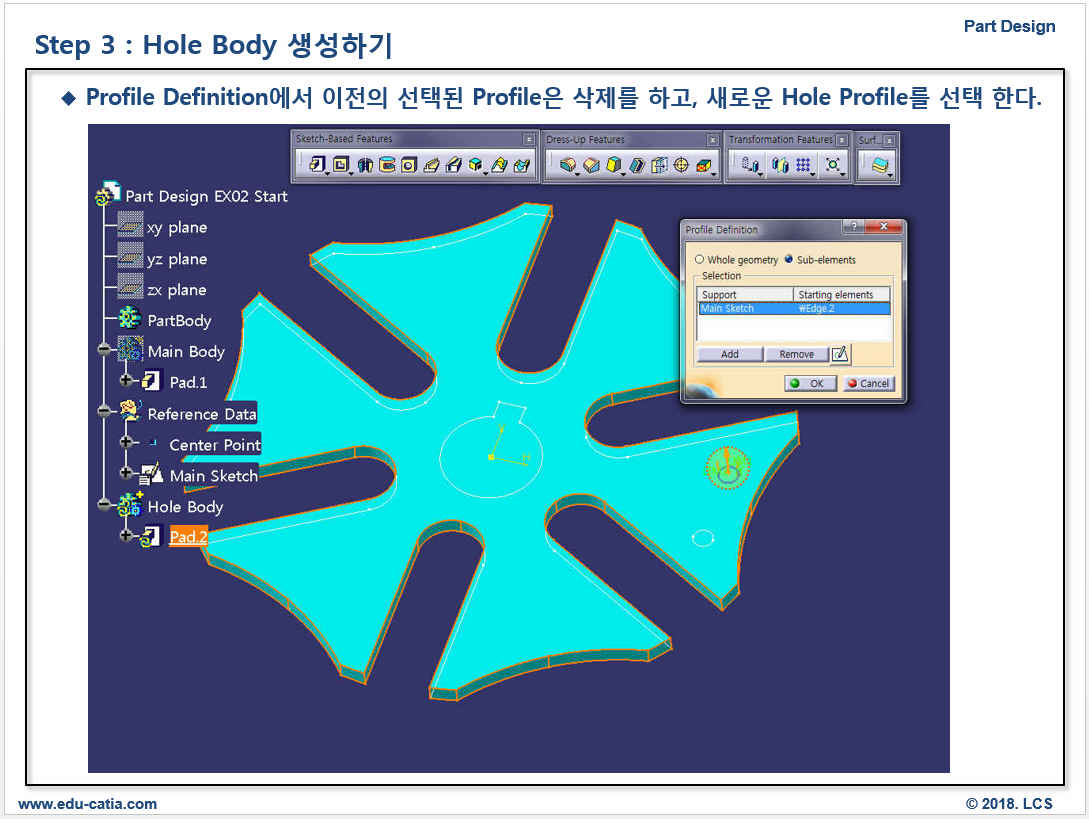Select the Pad tool in Sketch-Based Features
The width and height of the screenshot is (1089, 819).
(316, 165)
